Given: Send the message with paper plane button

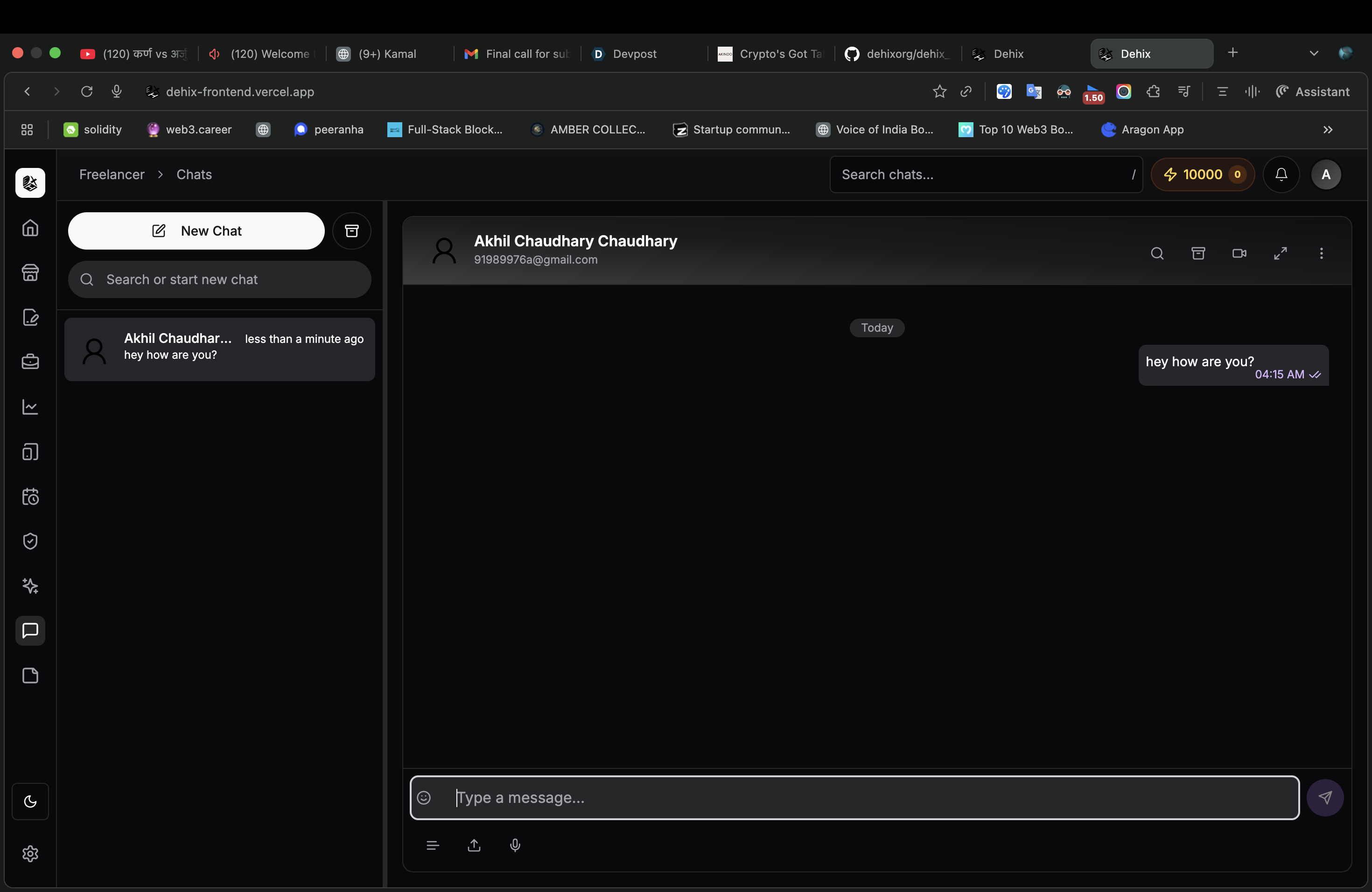Looking at the screenshot, I should coord(1325,797).
